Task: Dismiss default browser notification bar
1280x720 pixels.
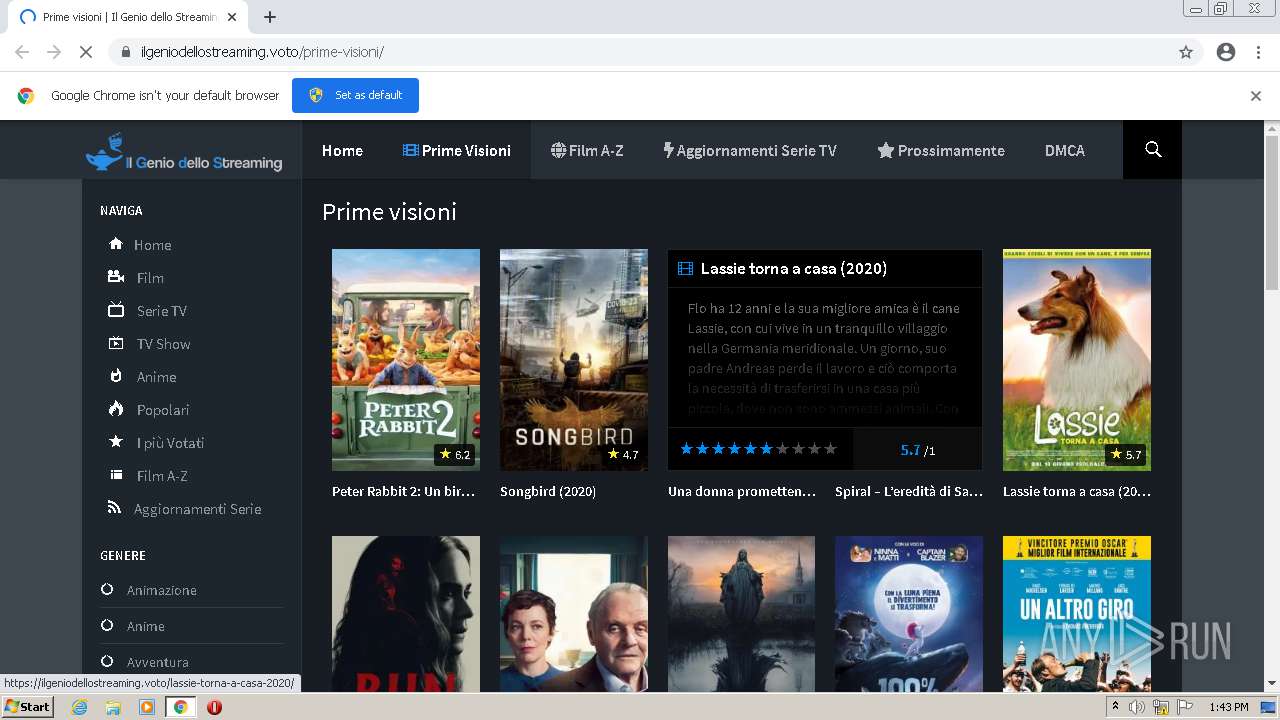Action: click(x=1256, y=96)
